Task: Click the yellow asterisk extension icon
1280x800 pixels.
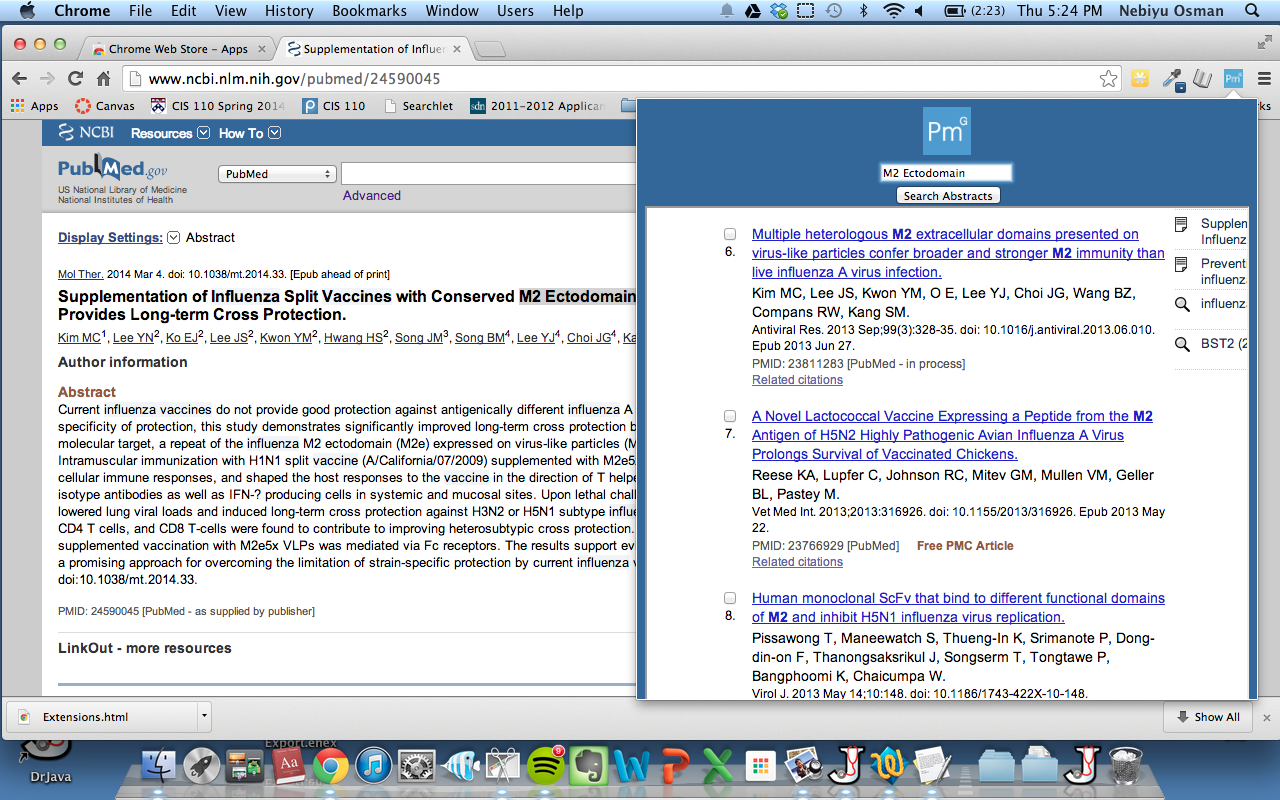Action: coord(1140,78)
